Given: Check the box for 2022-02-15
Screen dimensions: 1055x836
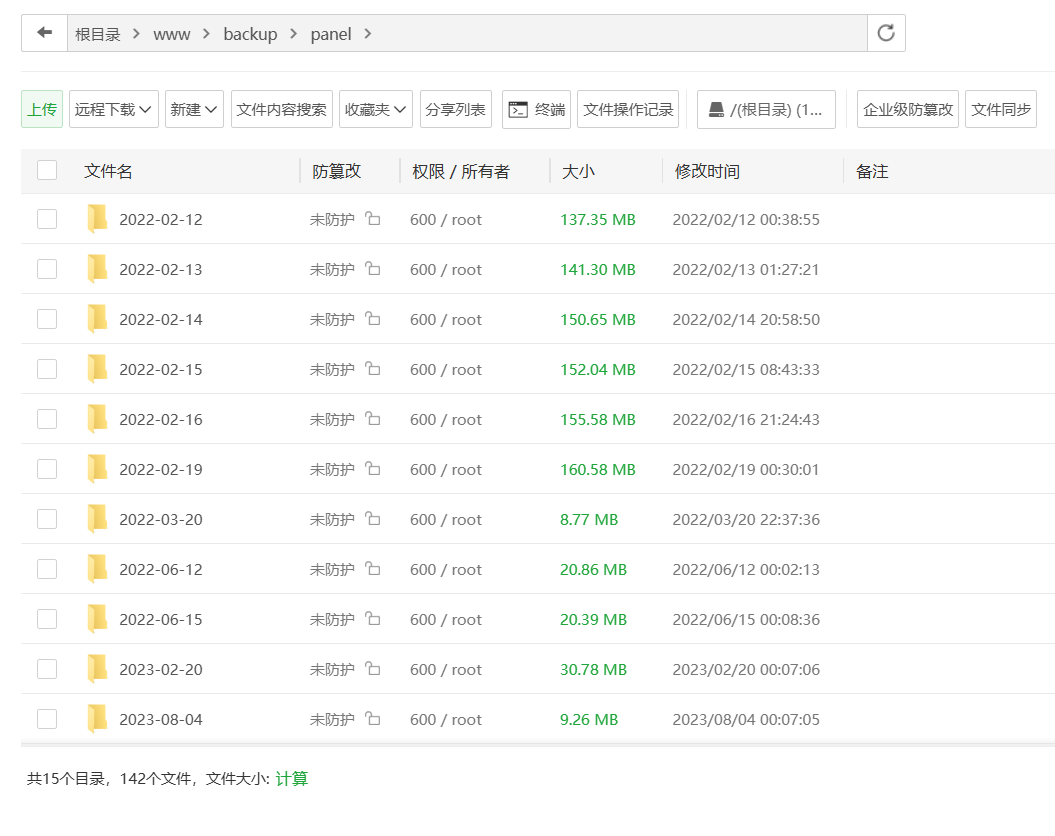Looking at the screenshot, I should 47,369.
